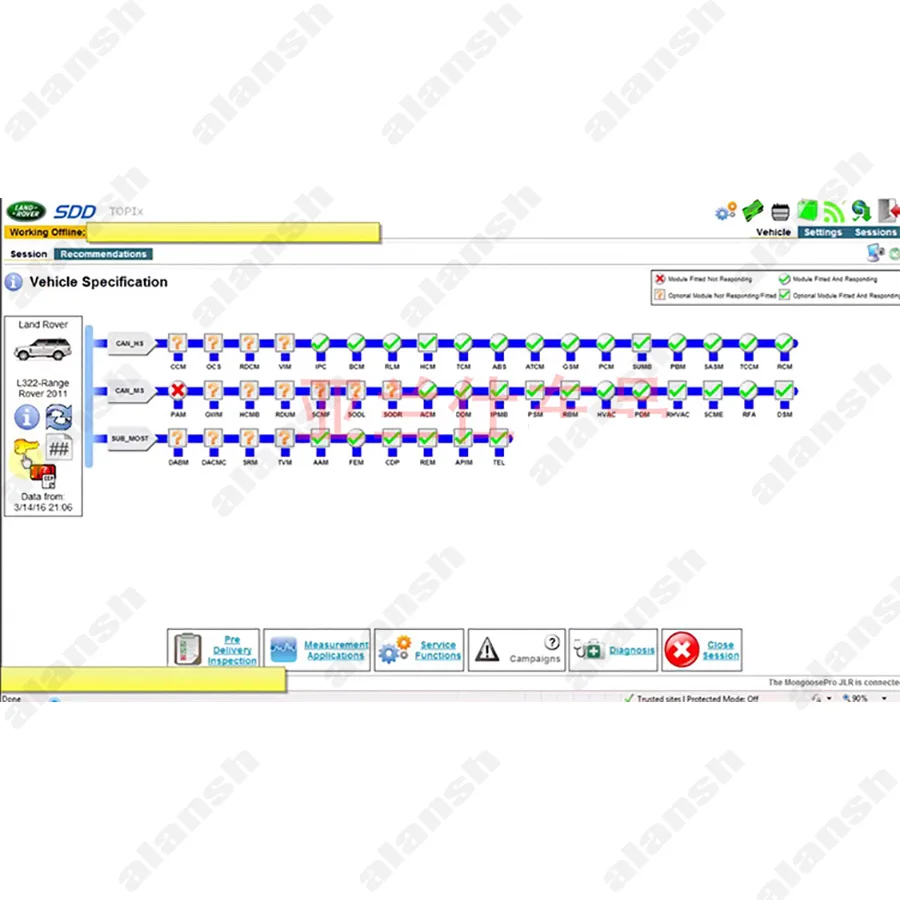This screenshot has height=900, width=900.
Task: Select the DABM module icon
Action: point(178,439)
